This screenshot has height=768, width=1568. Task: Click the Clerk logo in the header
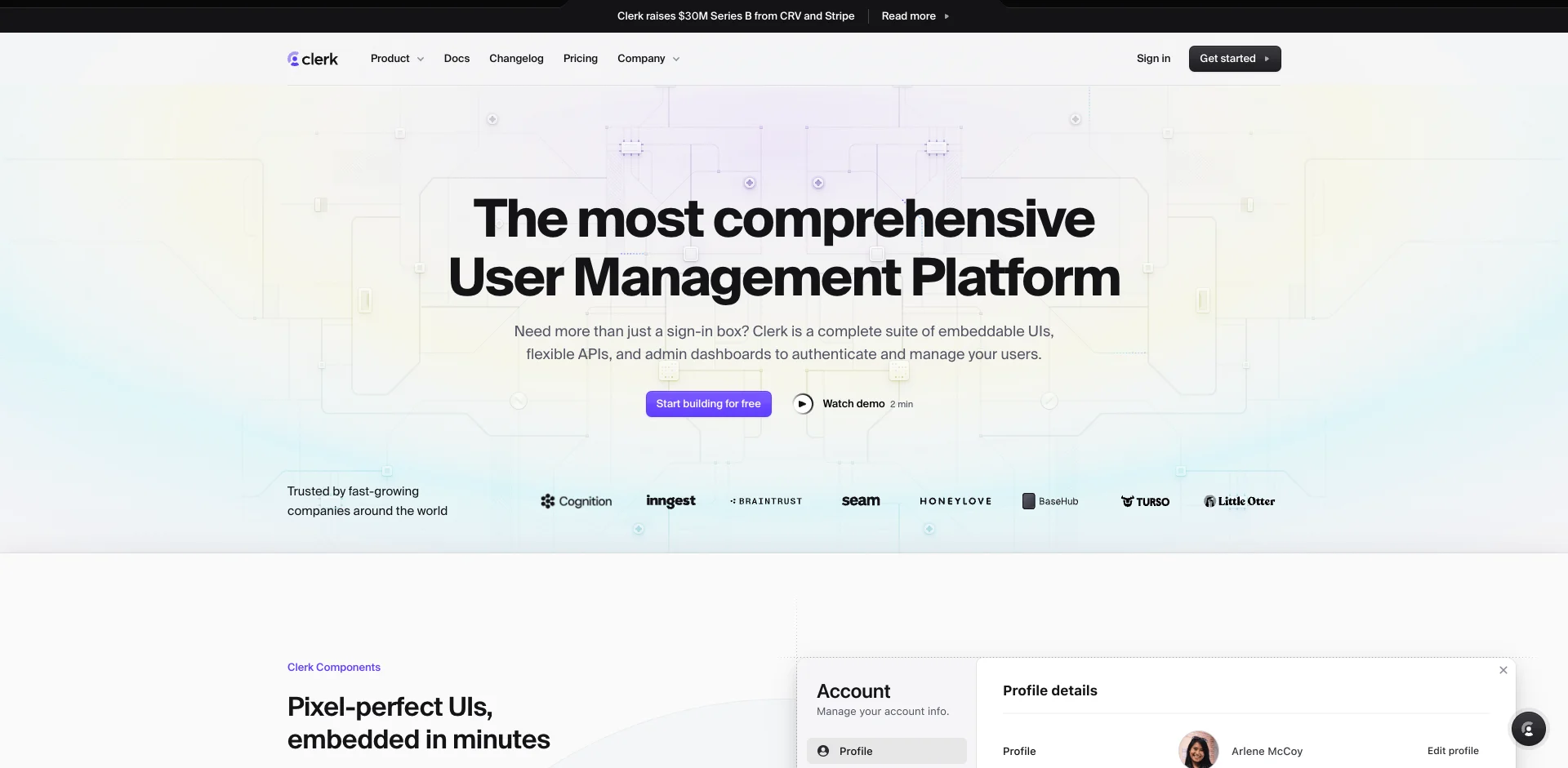(313, 59)
